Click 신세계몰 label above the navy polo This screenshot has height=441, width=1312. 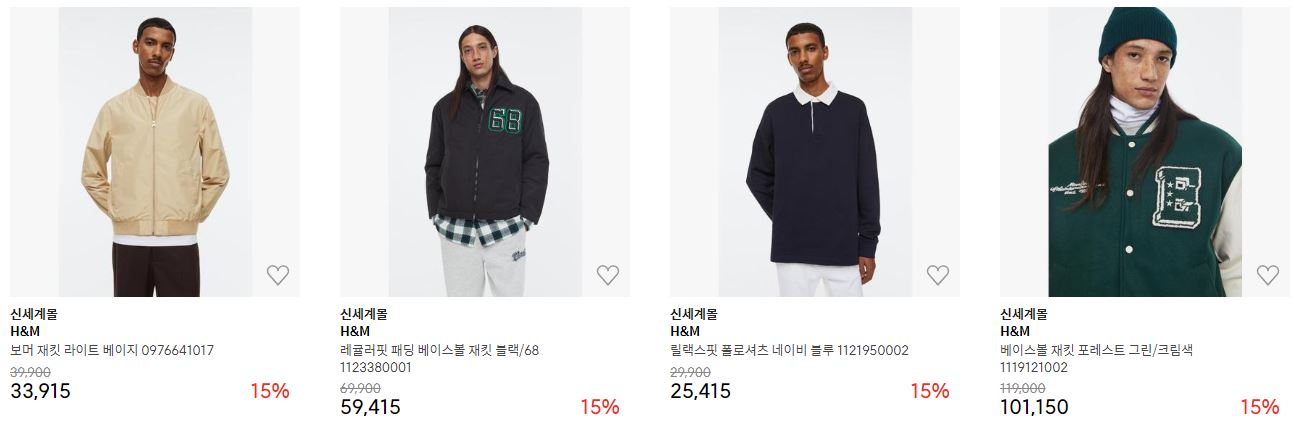click(694, 314)
